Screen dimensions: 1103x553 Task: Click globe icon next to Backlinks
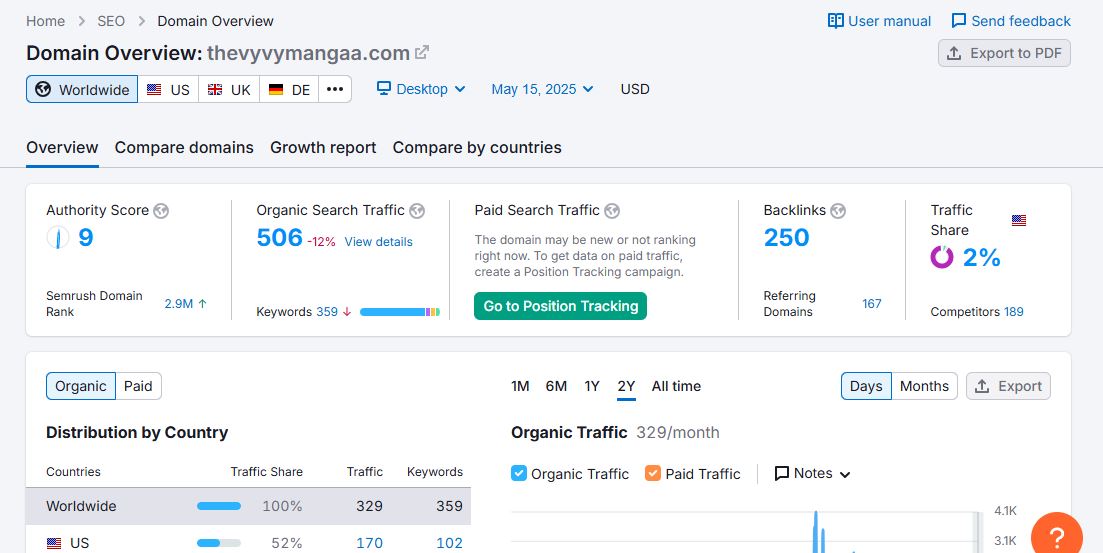838,210
